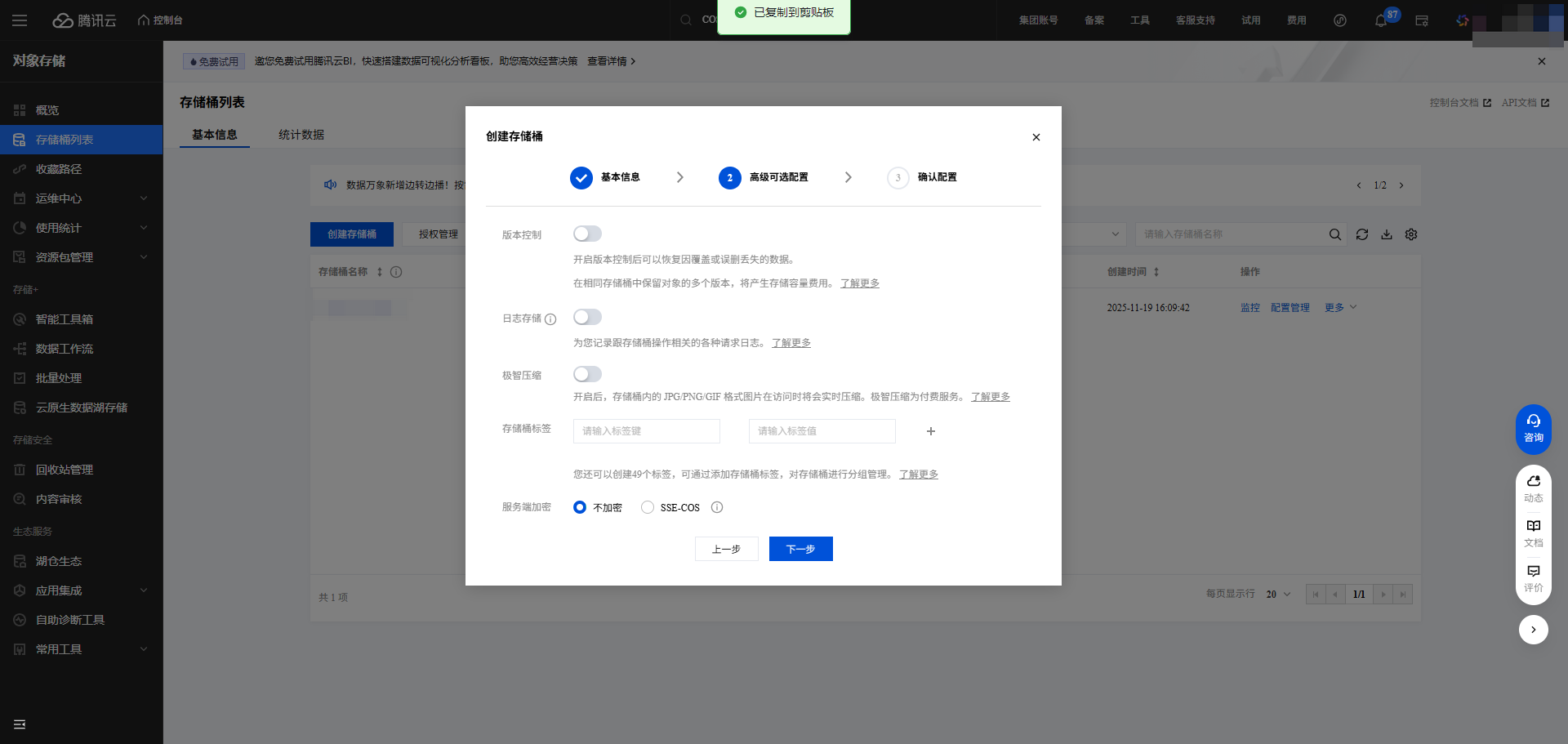Click 下一步 to proceed to confirmation
Viewport: 1568px width, 744px height.
point(800,549)
